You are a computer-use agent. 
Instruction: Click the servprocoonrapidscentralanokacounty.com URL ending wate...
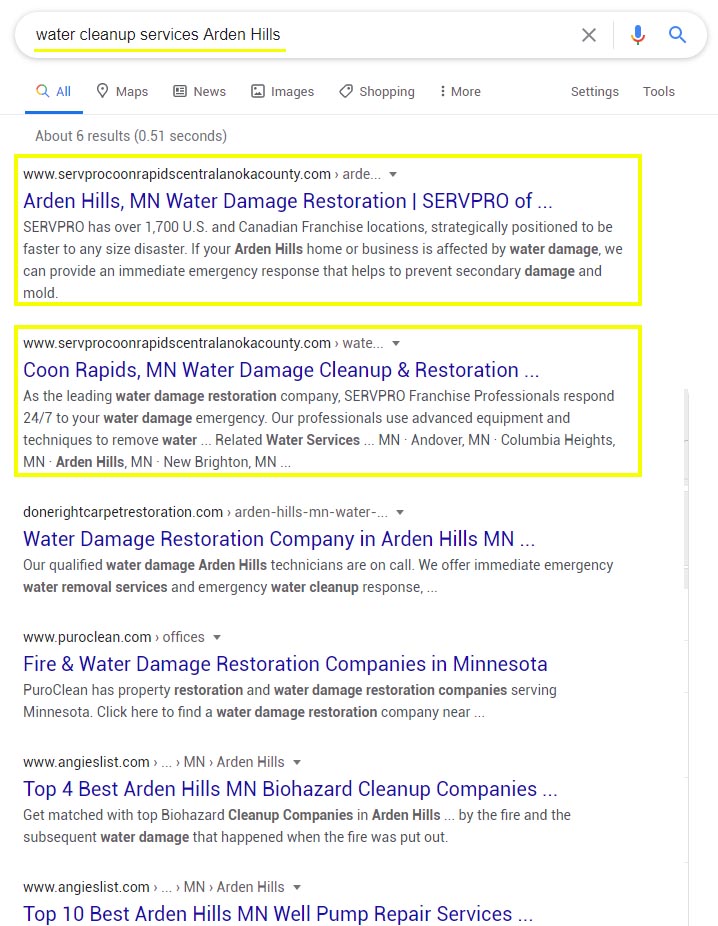pyautogui.click(x=203, y=343)
